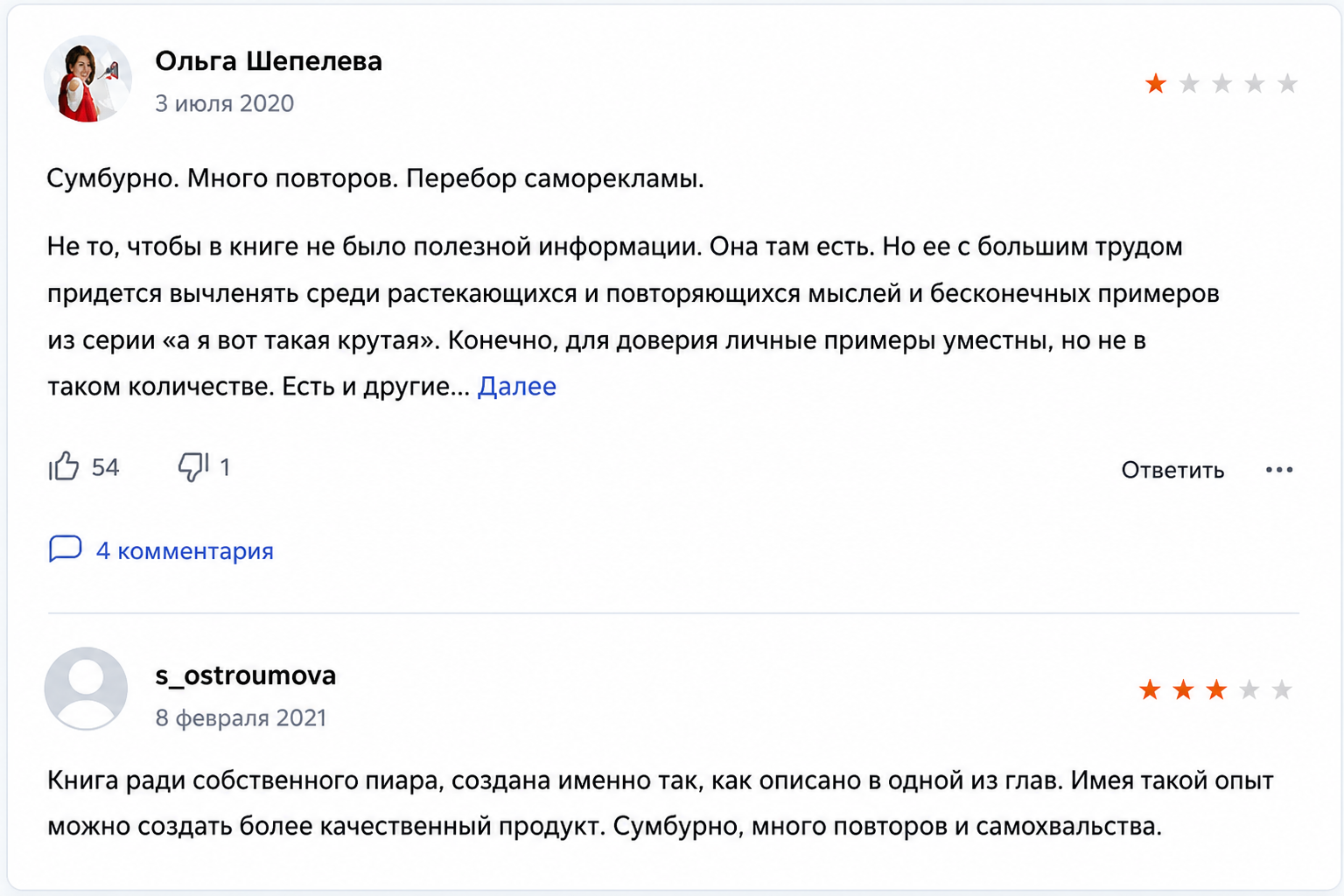Click the date 8 февраля 2021
The width and height of the screenshot is (1344, 896).
[241, 717]
